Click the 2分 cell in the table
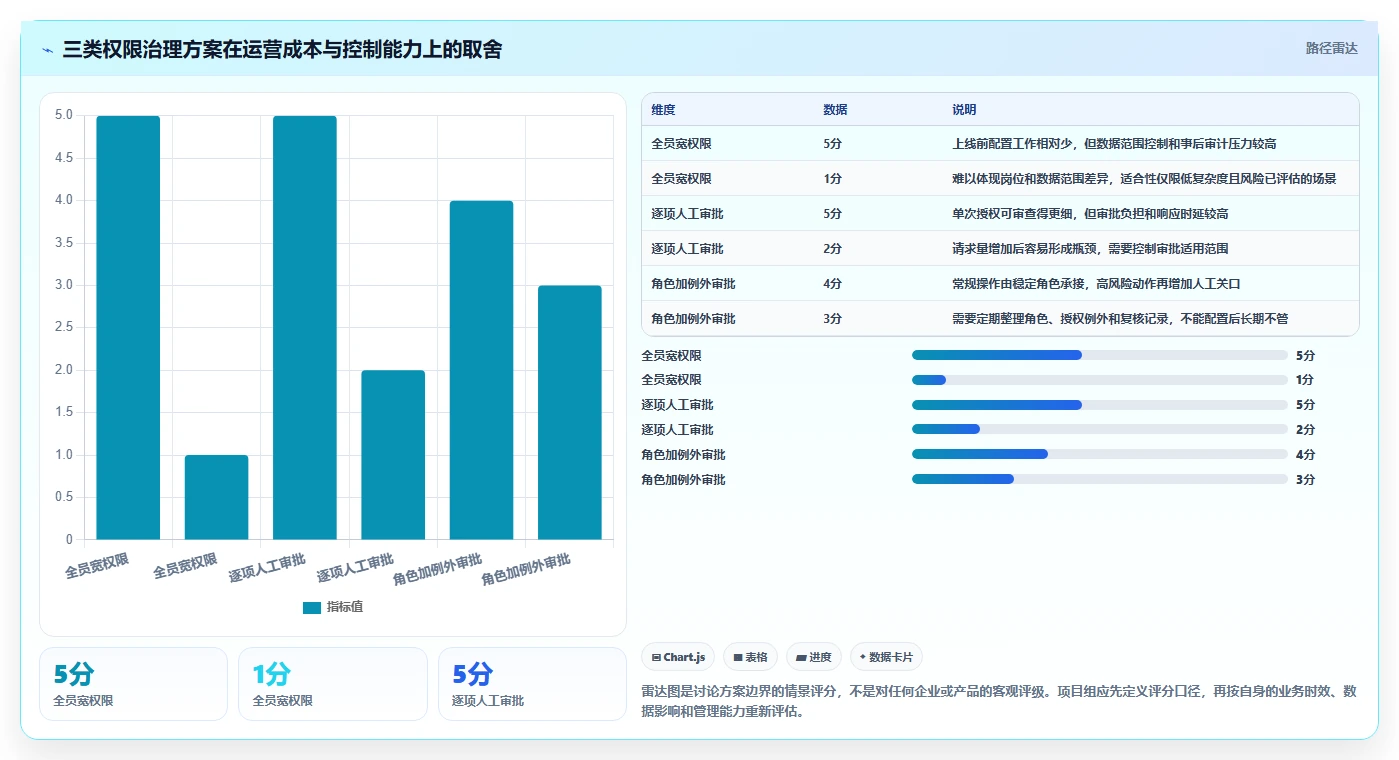This screenshot has height=760, width=1399. [x=832, y=249]
